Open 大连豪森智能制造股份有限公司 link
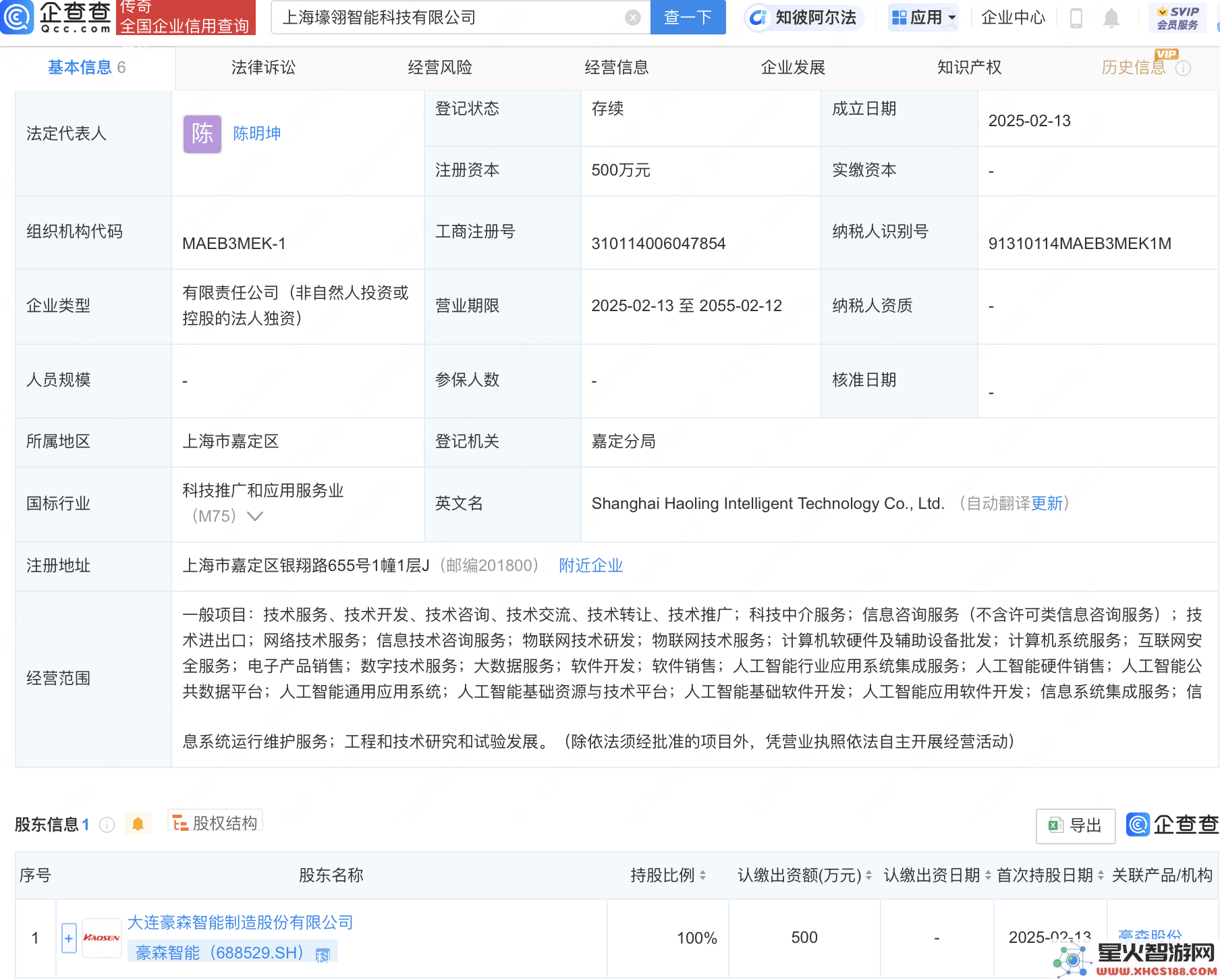Image resolution: width=1220 pixels, height=980 pixels. [240, 923]
